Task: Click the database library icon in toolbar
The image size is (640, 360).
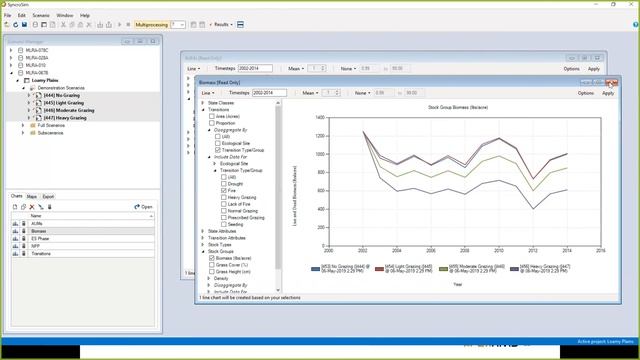Action: [x=35, y=25]
